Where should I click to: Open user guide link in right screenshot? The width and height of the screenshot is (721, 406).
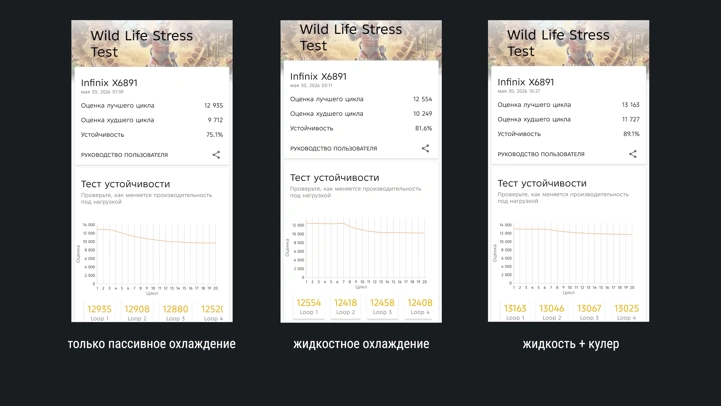[x=541, y=154]
